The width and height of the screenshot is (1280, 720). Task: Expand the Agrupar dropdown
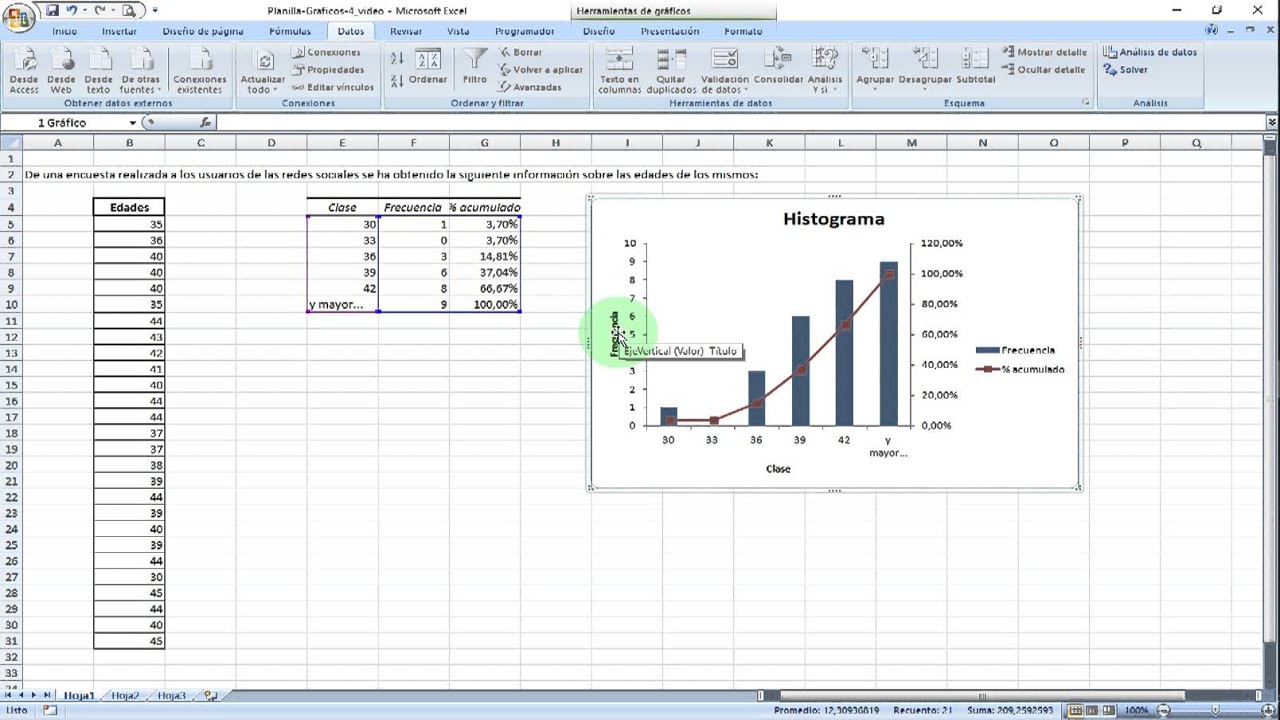[875, 88]
